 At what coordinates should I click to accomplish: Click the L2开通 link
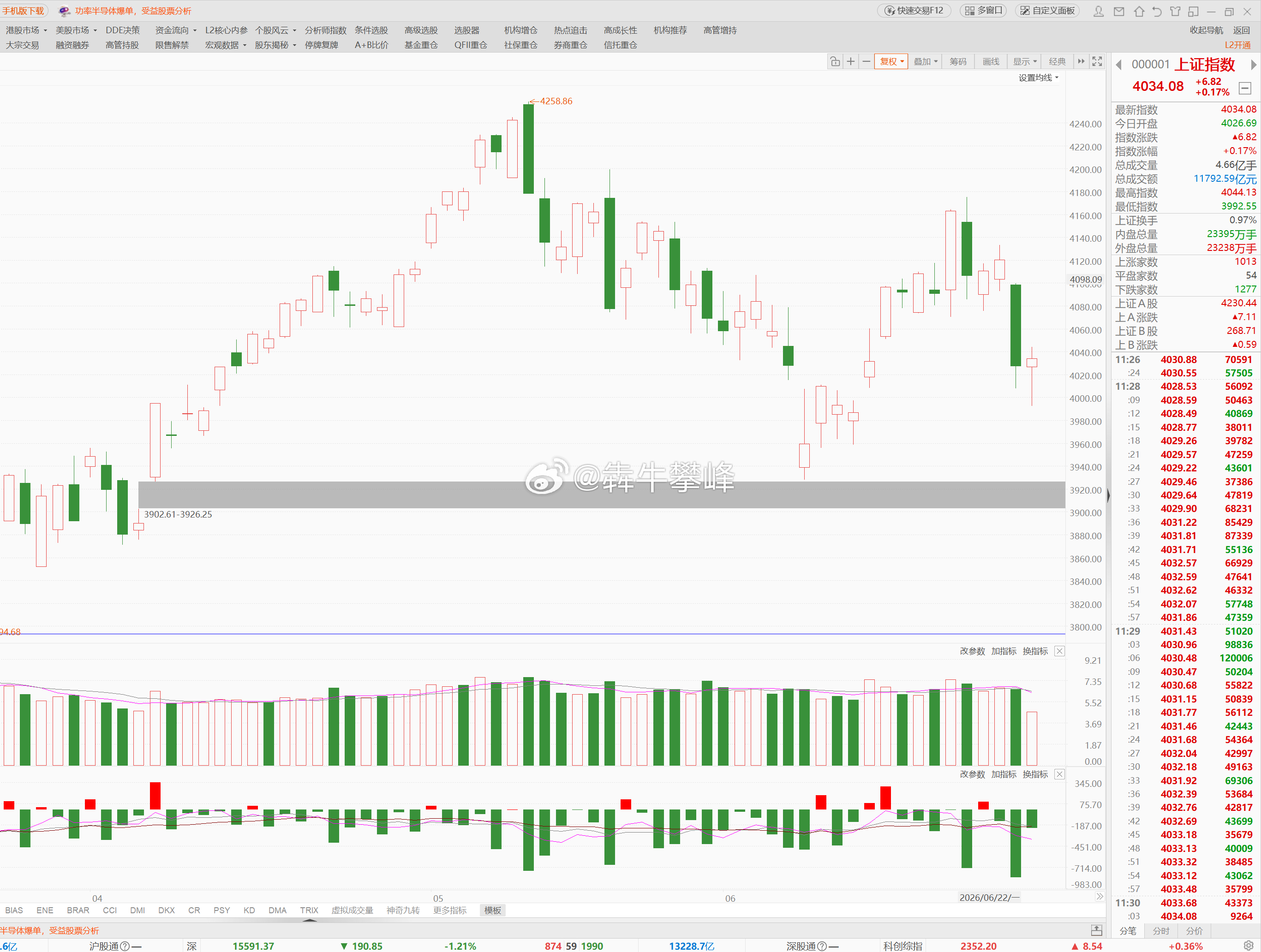(1237, 45)
